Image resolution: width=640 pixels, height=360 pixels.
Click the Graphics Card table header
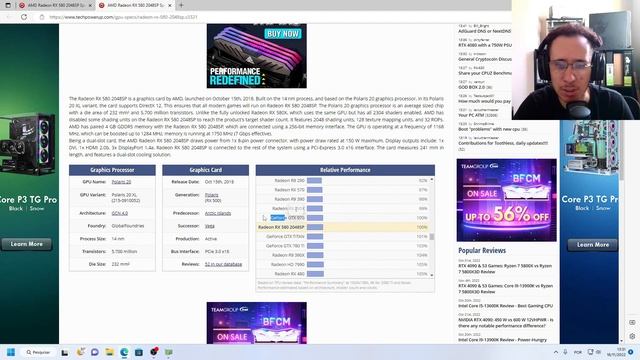click(x=205, y=170)
